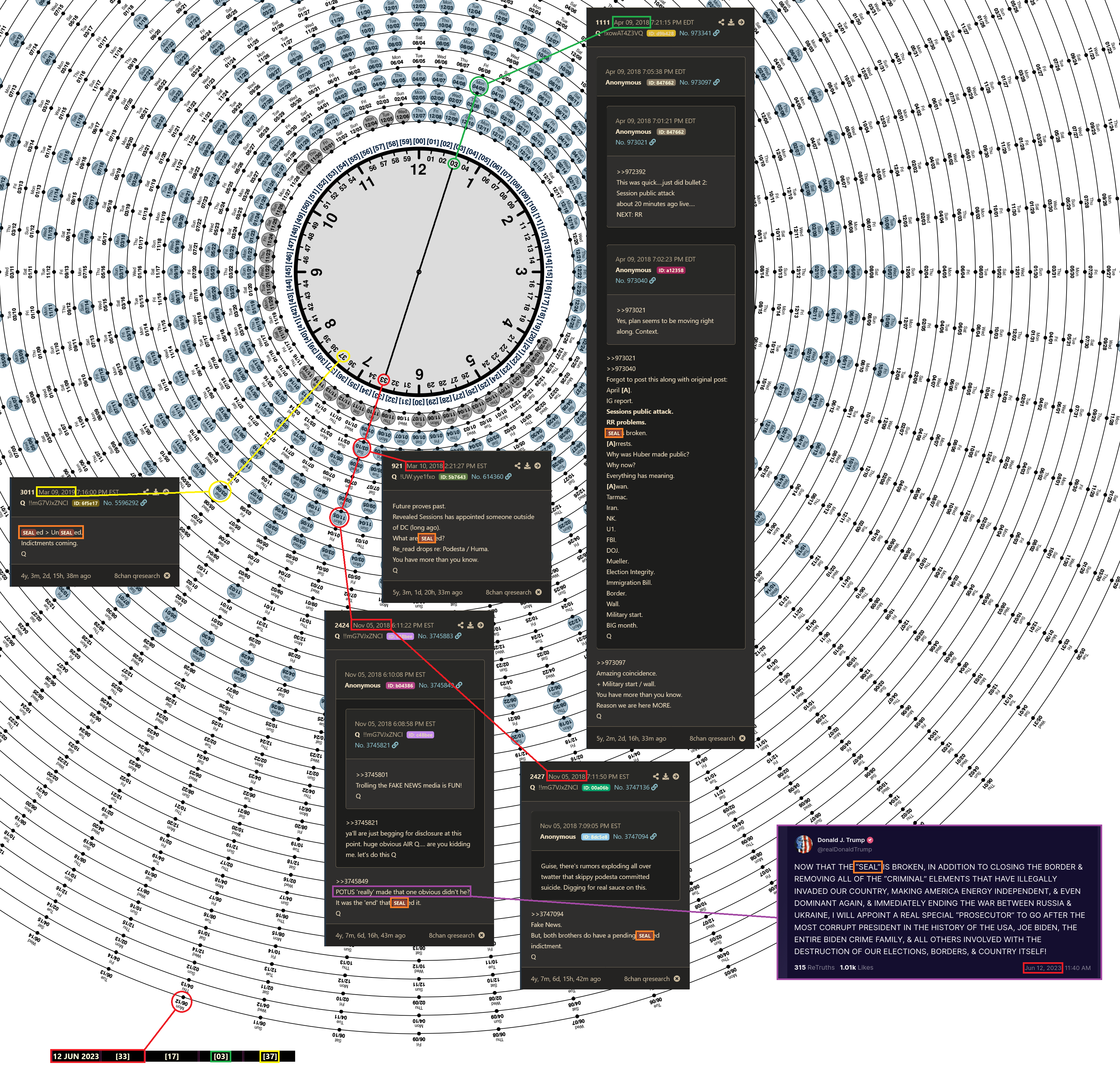Click the download icon on post 2427

tap(666, 776)
